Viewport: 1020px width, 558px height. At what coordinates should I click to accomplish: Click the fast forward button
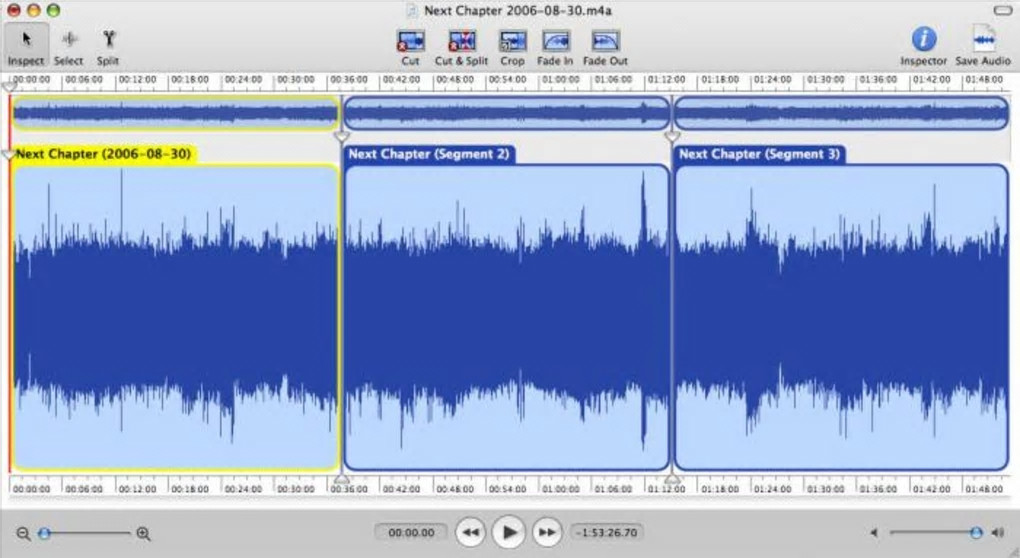tap(546, 532)
